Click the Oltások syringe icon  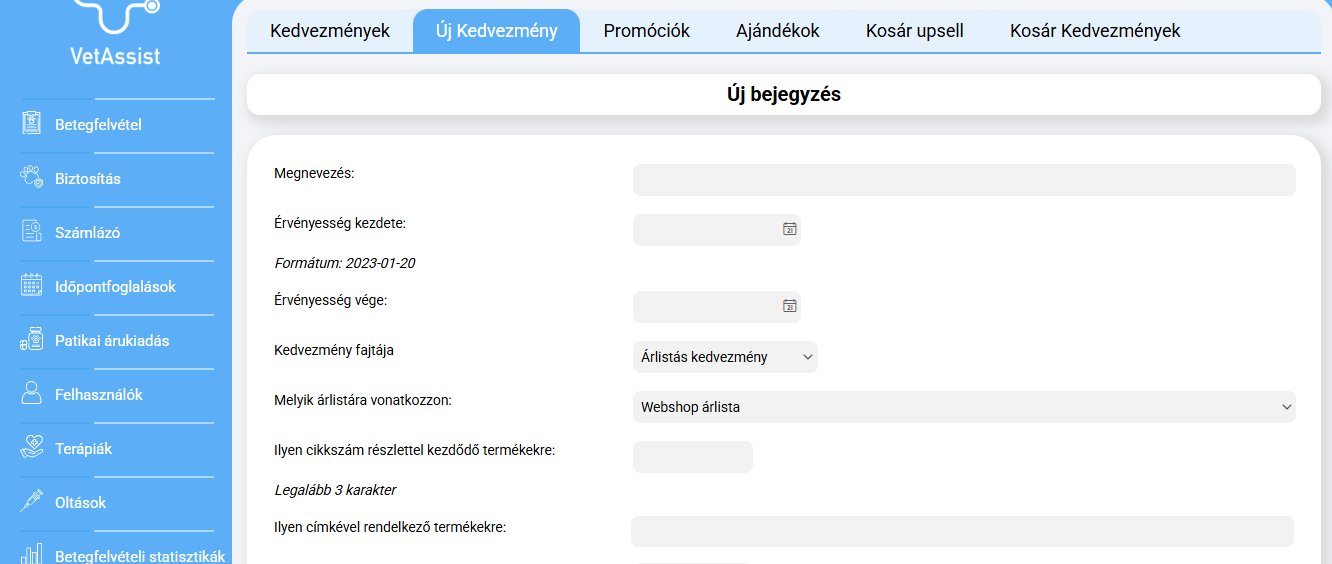pos(32,502)
